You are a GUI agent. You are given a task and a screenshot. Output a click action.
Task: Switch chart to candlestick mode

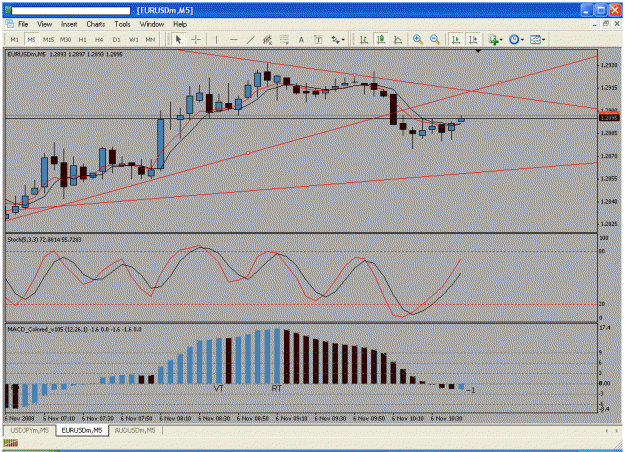(x=381, y=39)
